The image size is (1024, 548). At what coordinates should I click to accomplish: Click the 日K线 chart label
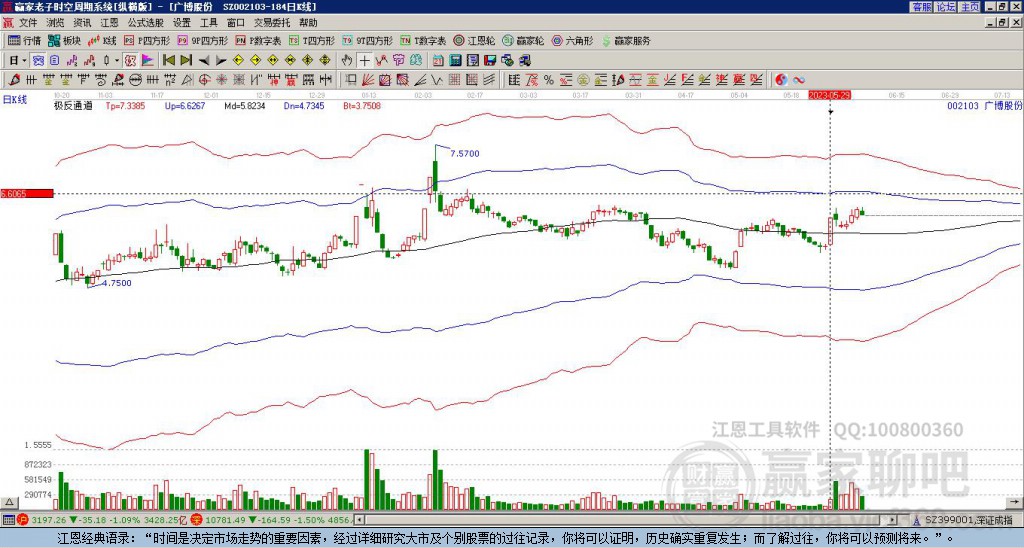pyautogui.click(x=15, y=100)
